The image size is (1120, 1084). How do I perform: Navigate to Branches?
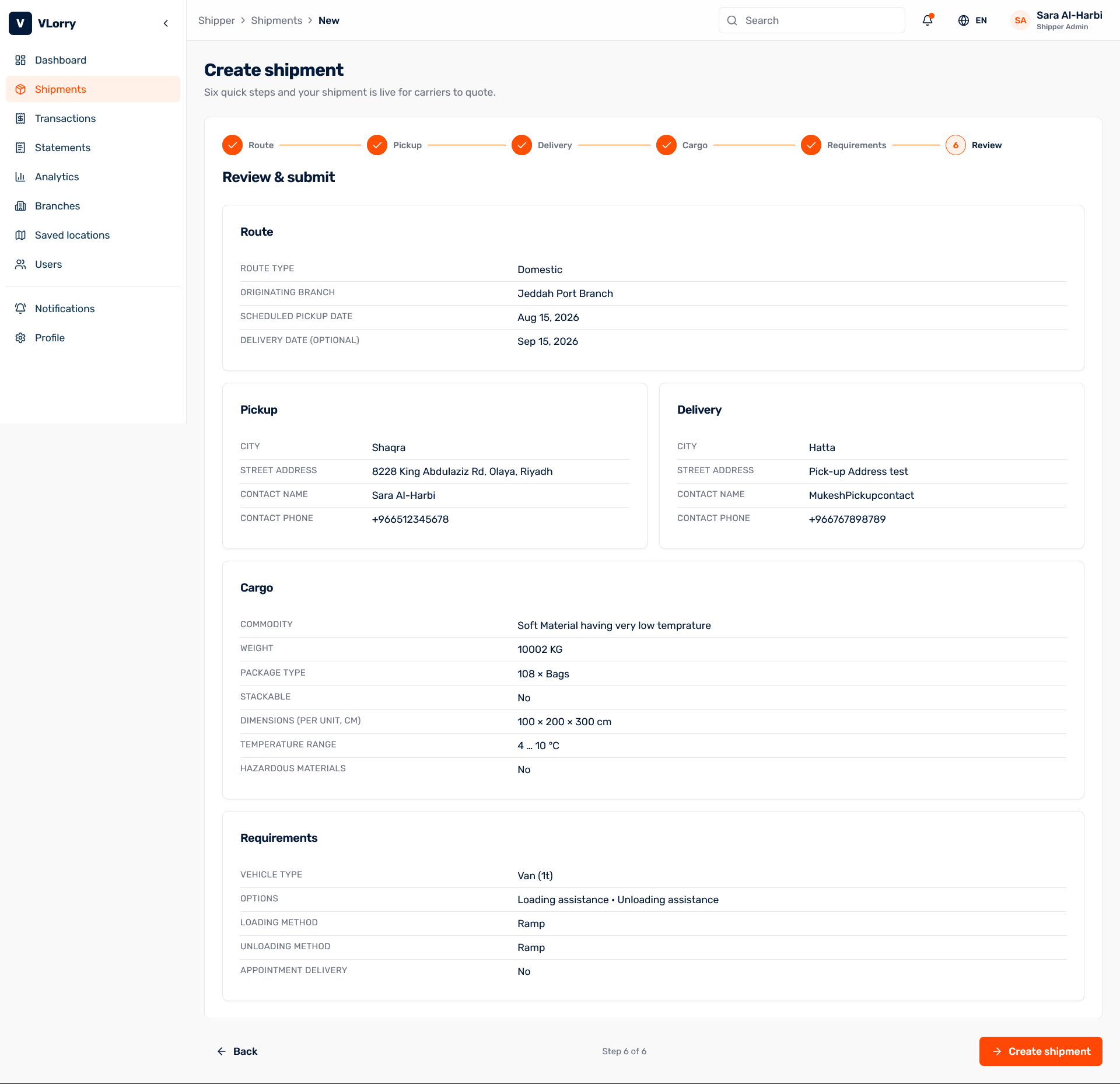pyautogui.click(x=93, y=206)
